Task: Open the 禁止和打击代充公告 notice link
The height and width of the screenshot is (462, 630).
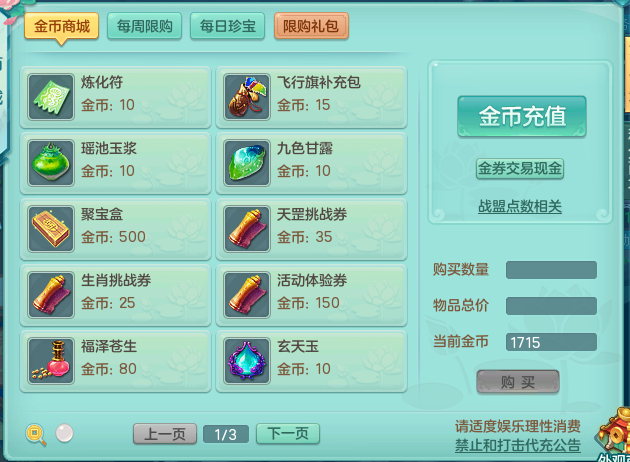Action: coord(518,445)
